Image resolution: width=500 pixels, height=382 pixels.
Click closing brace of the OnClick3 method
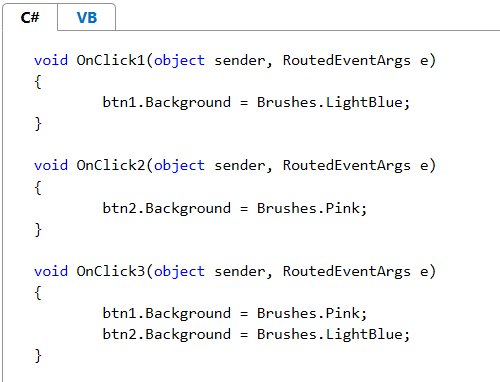tap(38, 356)
